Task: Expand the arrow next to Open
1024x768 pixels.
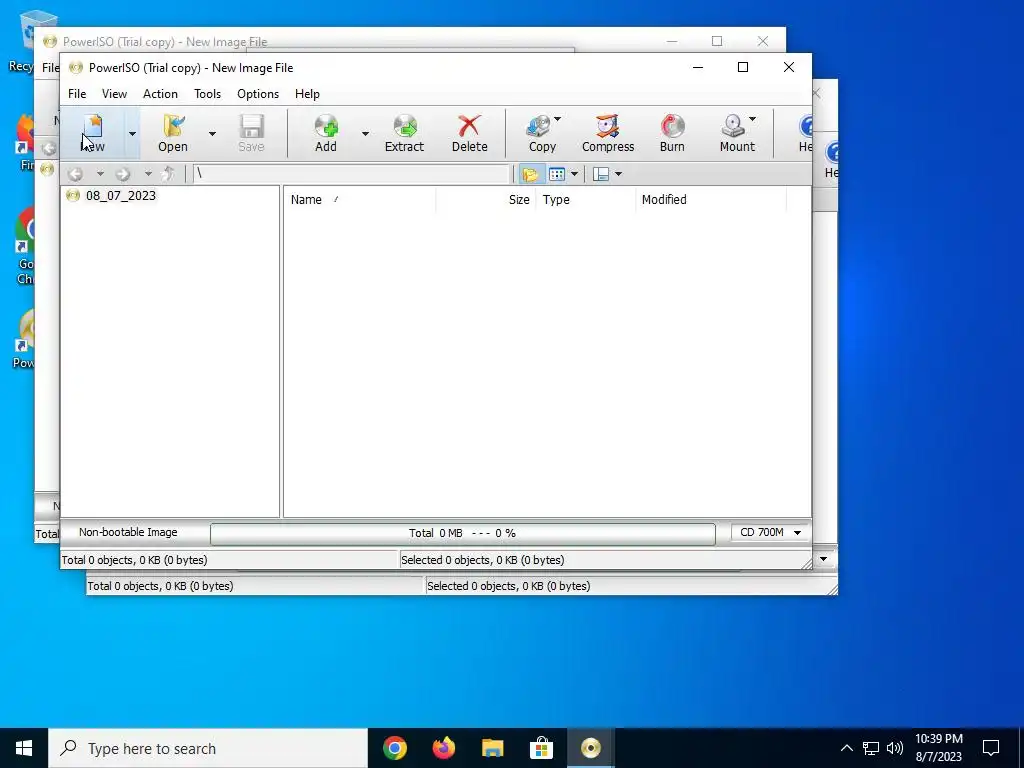Action: coord(212,133)
